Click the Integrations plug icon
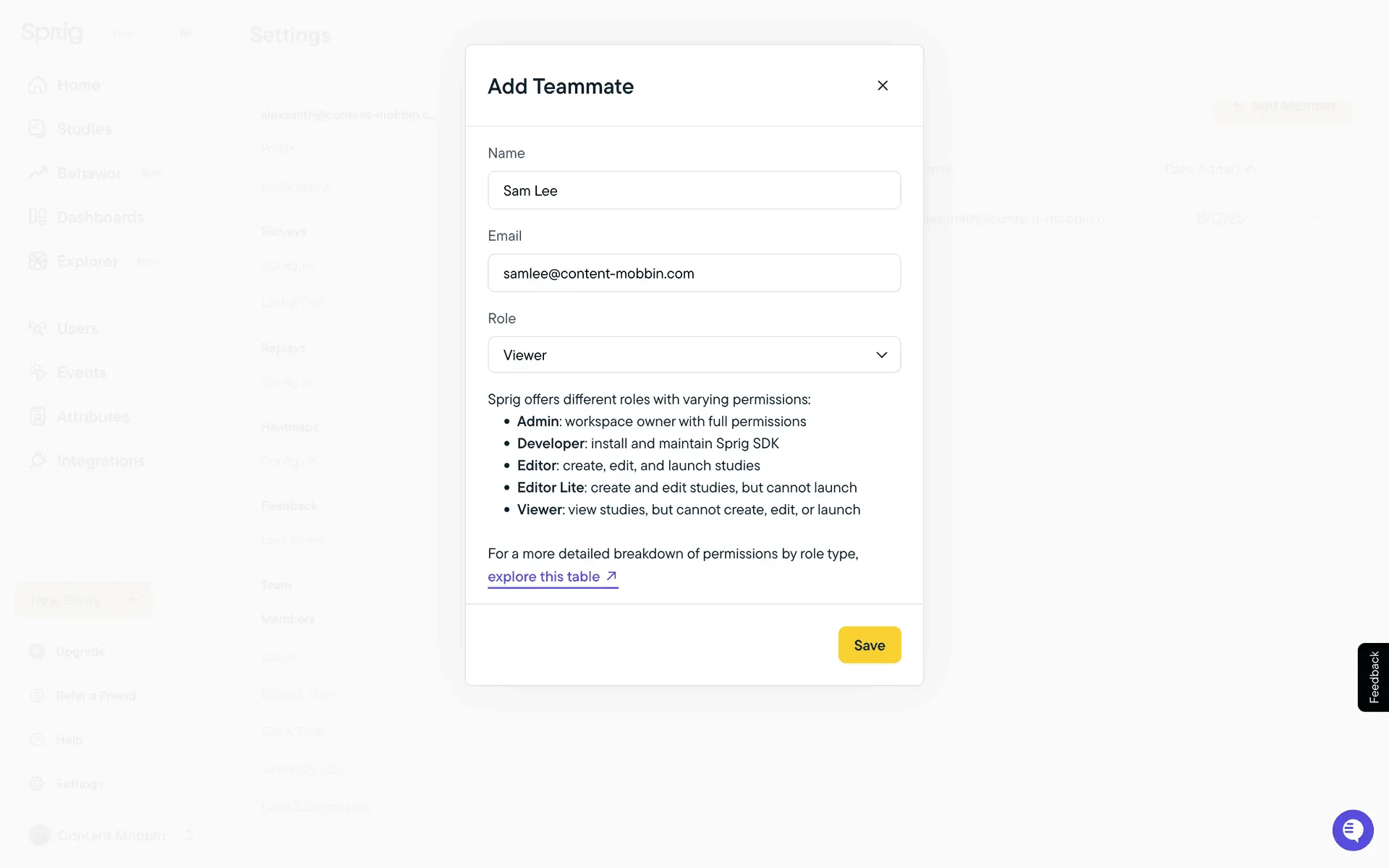 pyautogui.click(x=38, y=461)
